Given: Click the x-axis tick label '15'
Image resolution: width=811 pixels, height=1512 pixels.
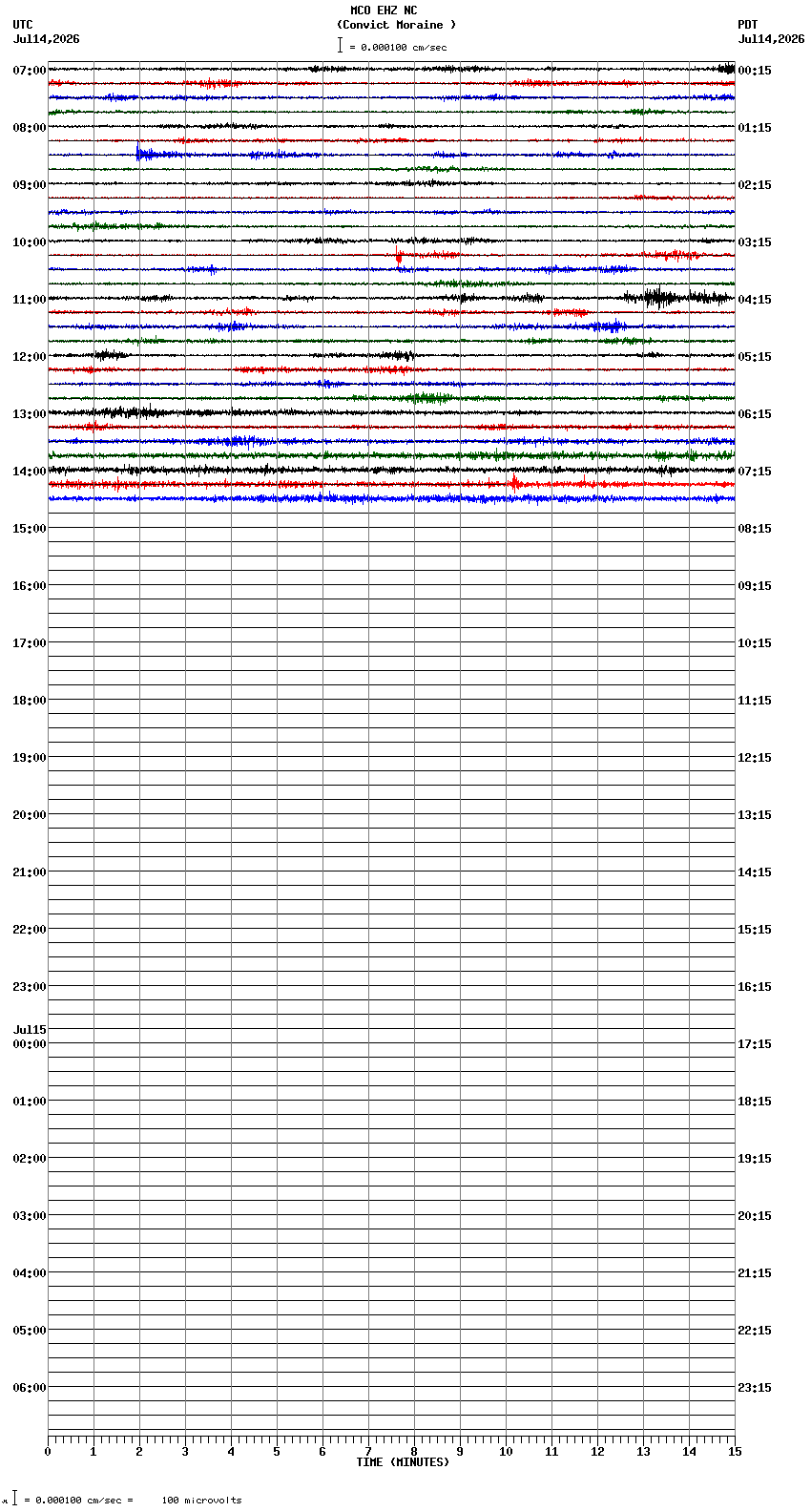Looking at the screenshot, I should 735,1452.
